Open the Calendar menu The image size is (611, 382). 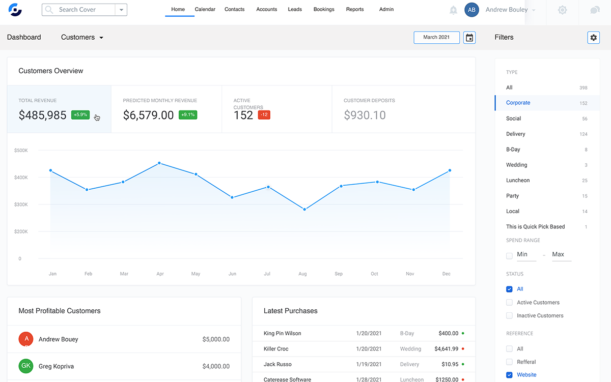click(205, 9)
